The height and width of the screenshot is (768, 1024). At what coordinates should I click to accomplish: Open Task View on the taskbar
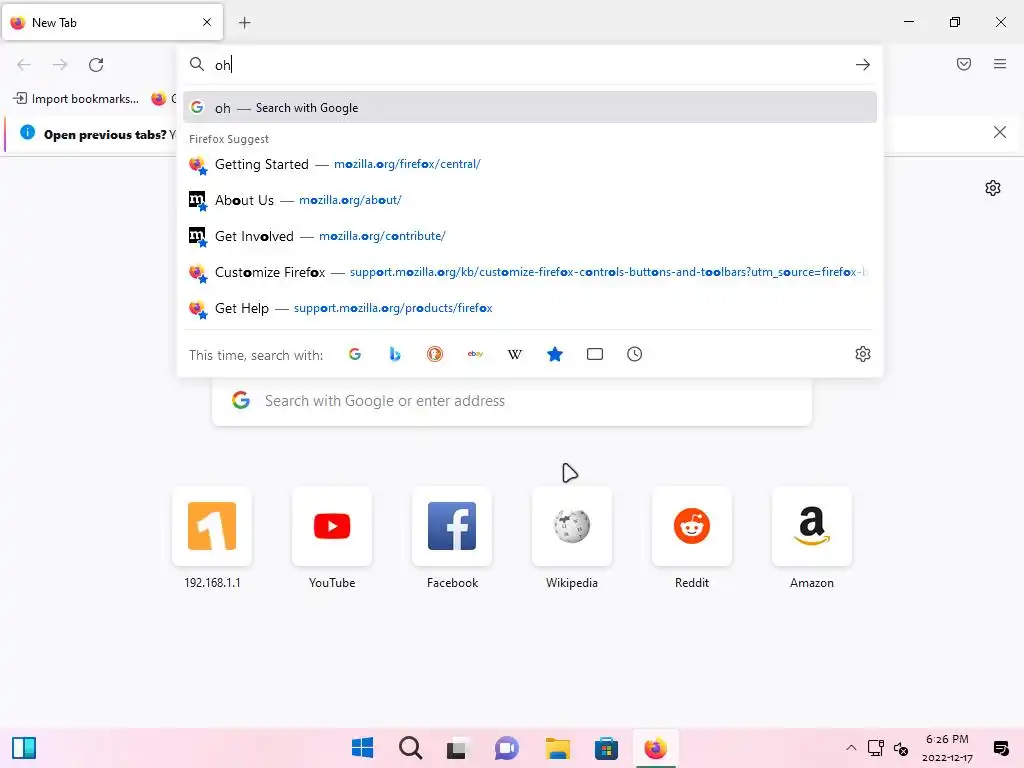[x=458, y=748]
